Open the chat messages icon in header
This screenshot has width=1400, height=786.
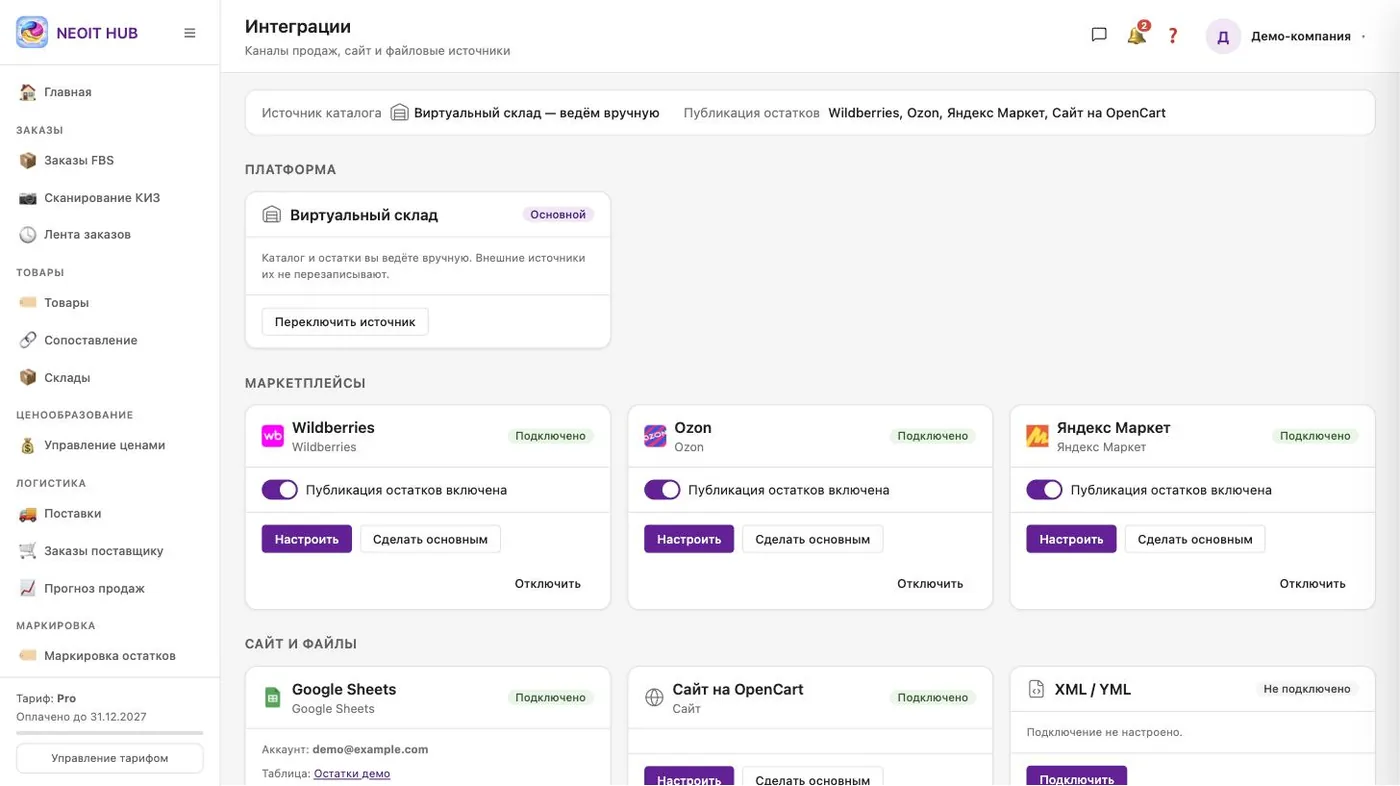pos(1099,35)
